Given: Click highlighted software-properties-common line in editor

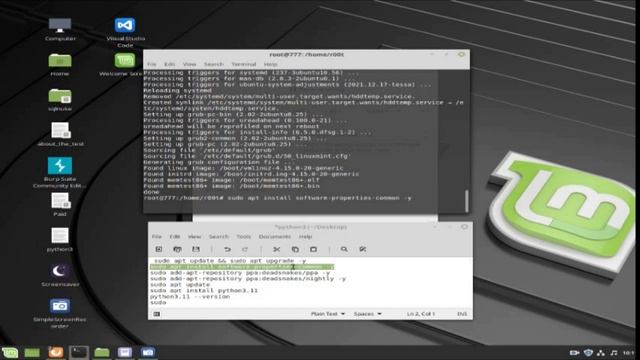Looking at the screenshot, I should pos(242,267).
